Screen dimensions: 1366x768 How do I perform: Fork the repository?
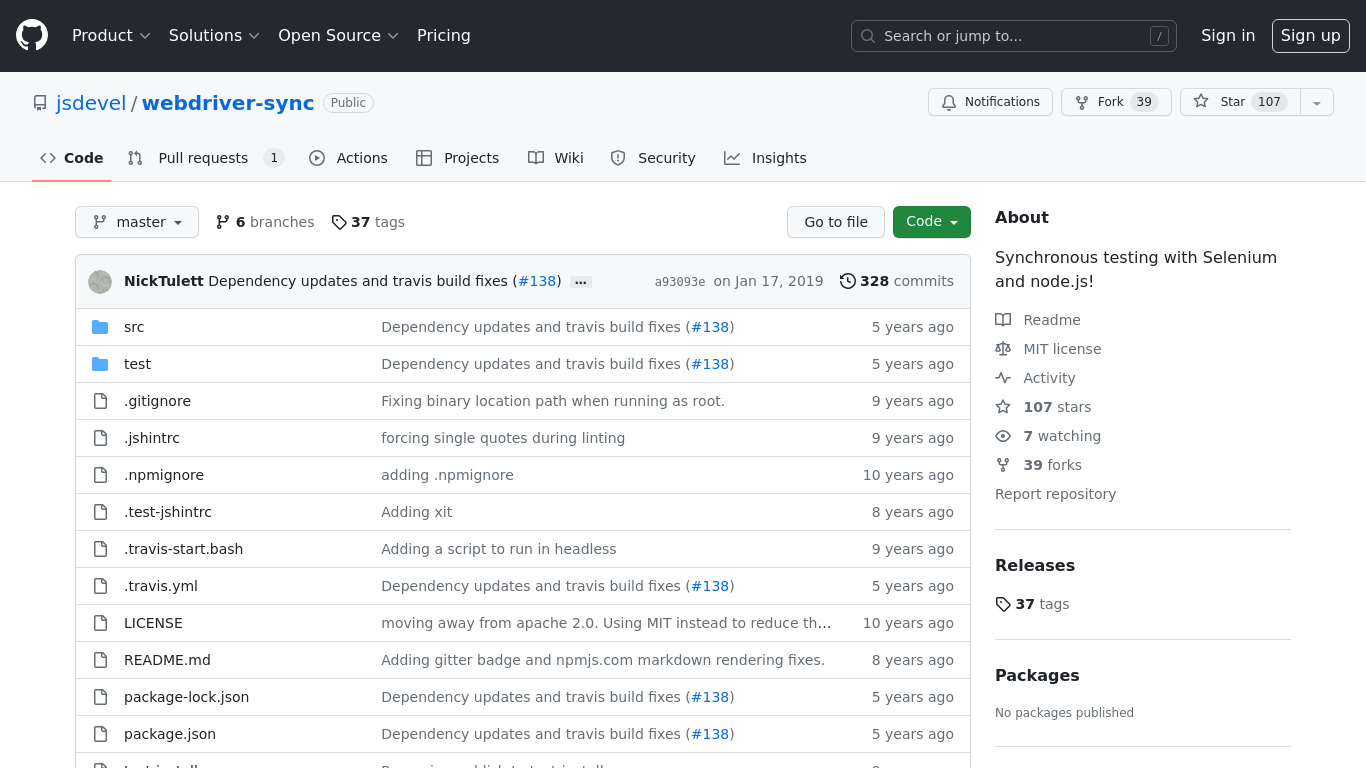(x=1116, y=102)
